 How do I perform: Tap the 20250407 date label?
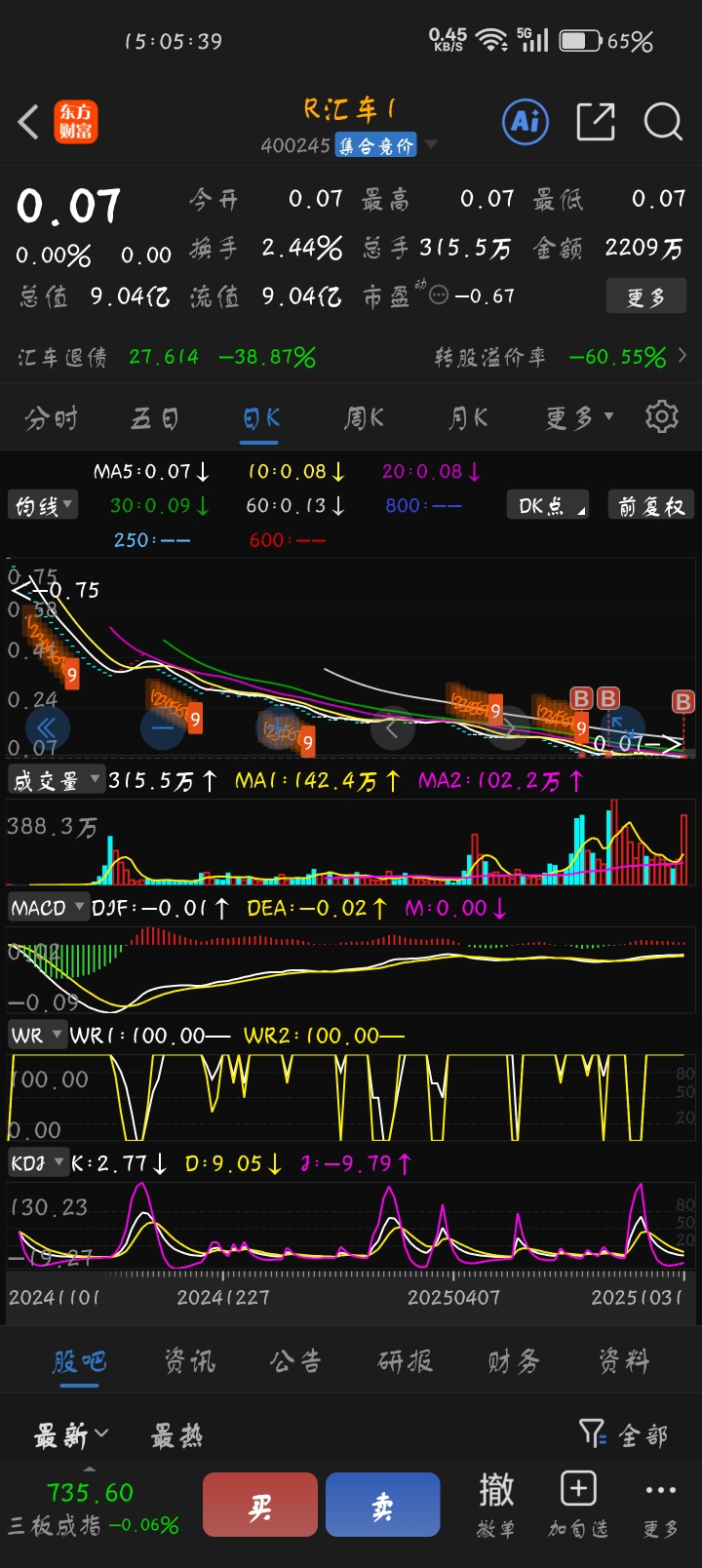pos(453,1297)
